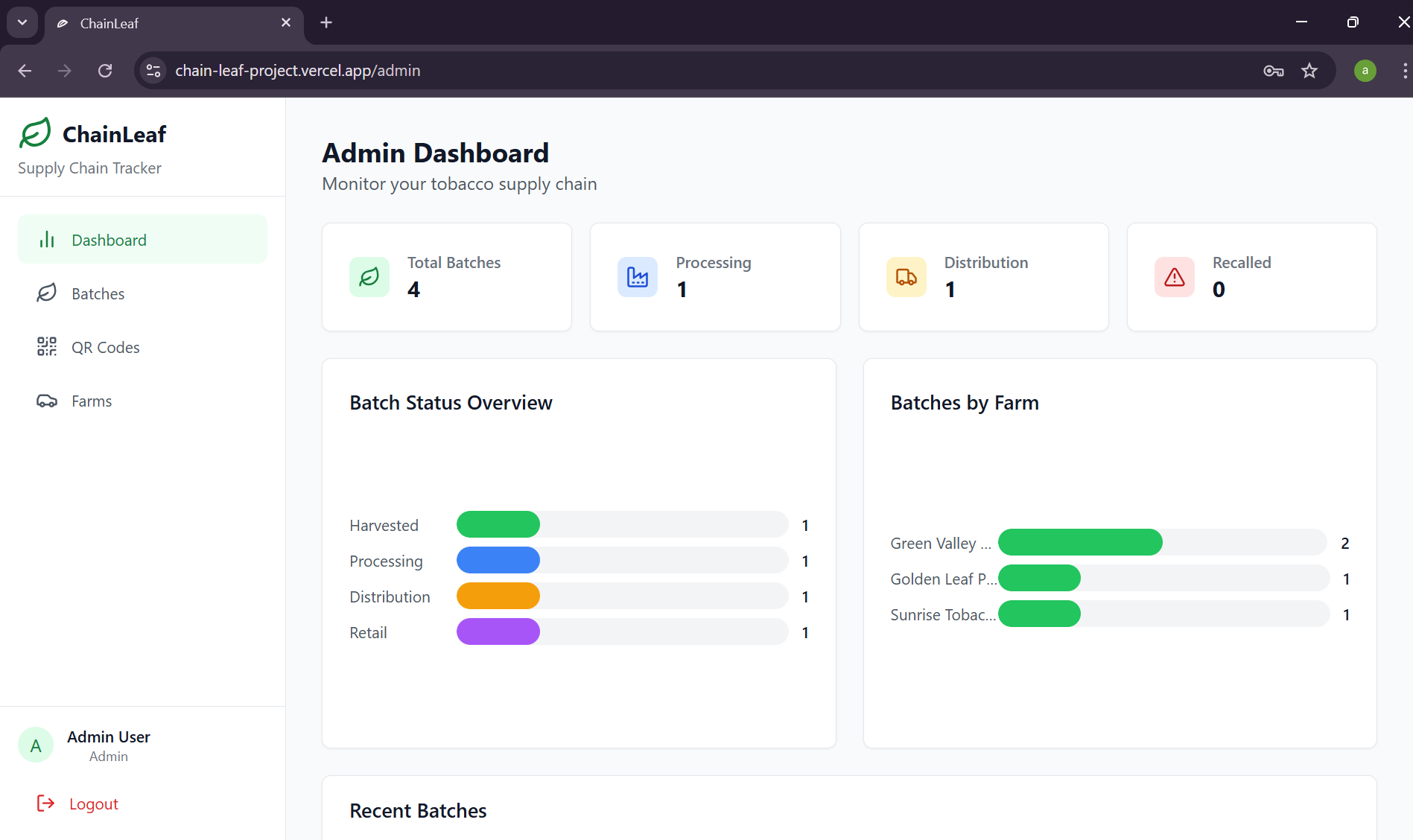Click the Logout arrow icon

45,803
